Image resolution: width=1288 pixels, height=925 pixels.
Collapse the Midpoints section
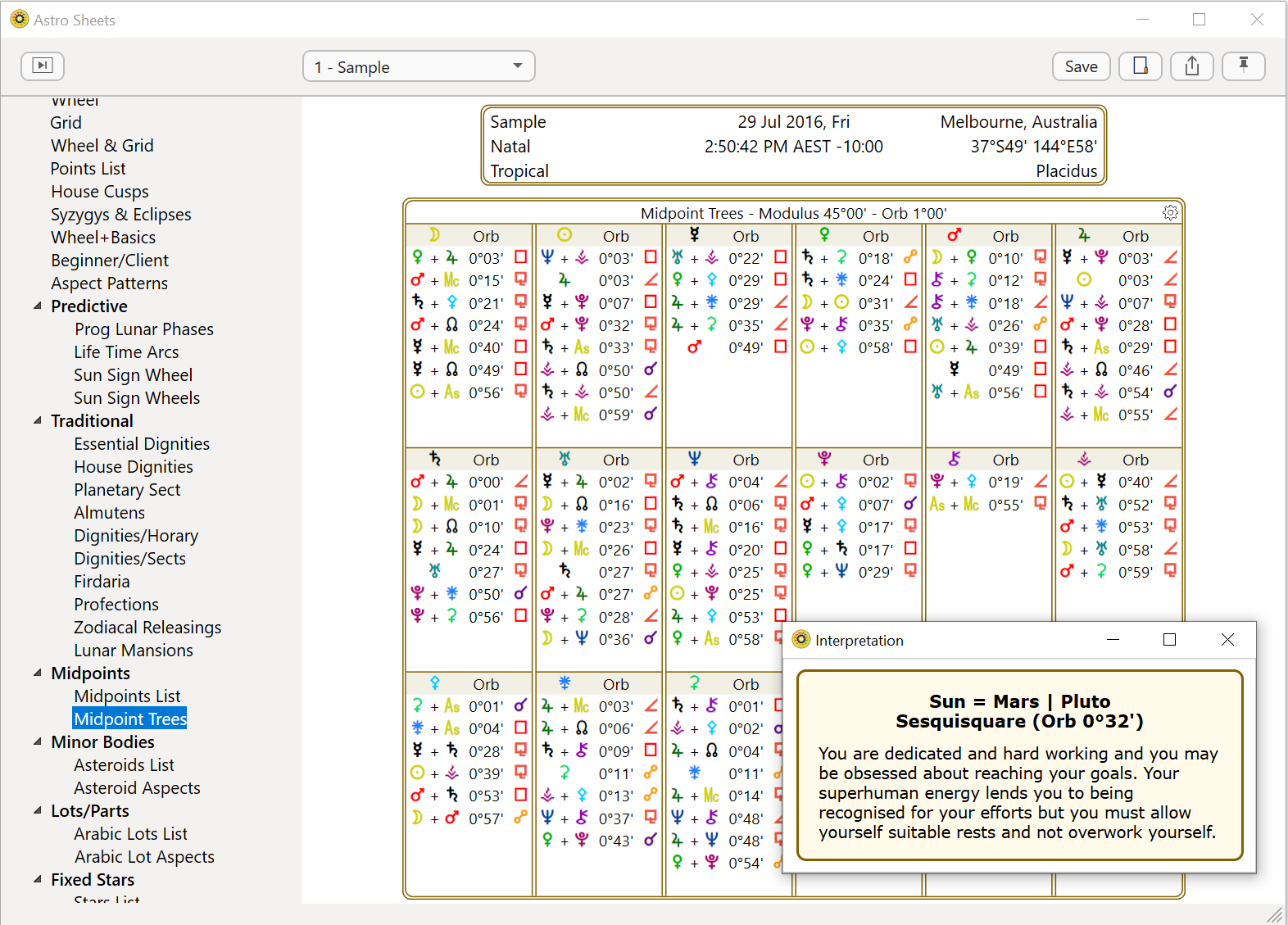[x=38, y=673]
